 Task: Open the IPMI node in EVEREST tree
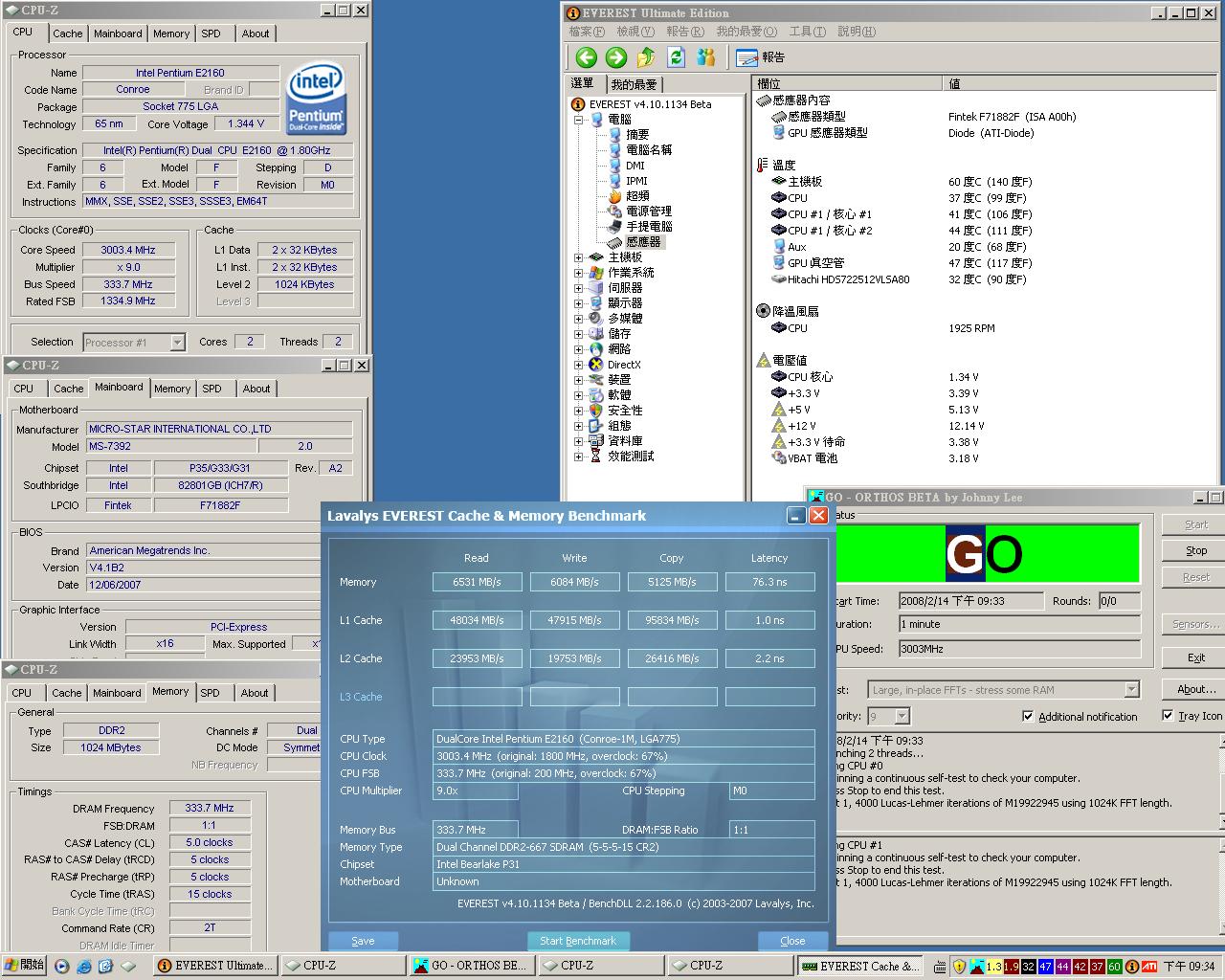point(636,181)
